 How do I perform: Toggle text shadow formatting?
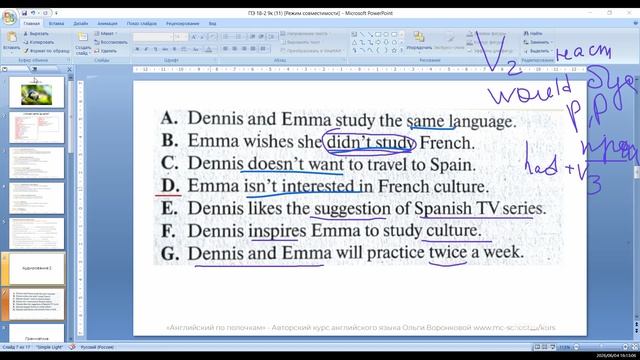coord(174,49)
